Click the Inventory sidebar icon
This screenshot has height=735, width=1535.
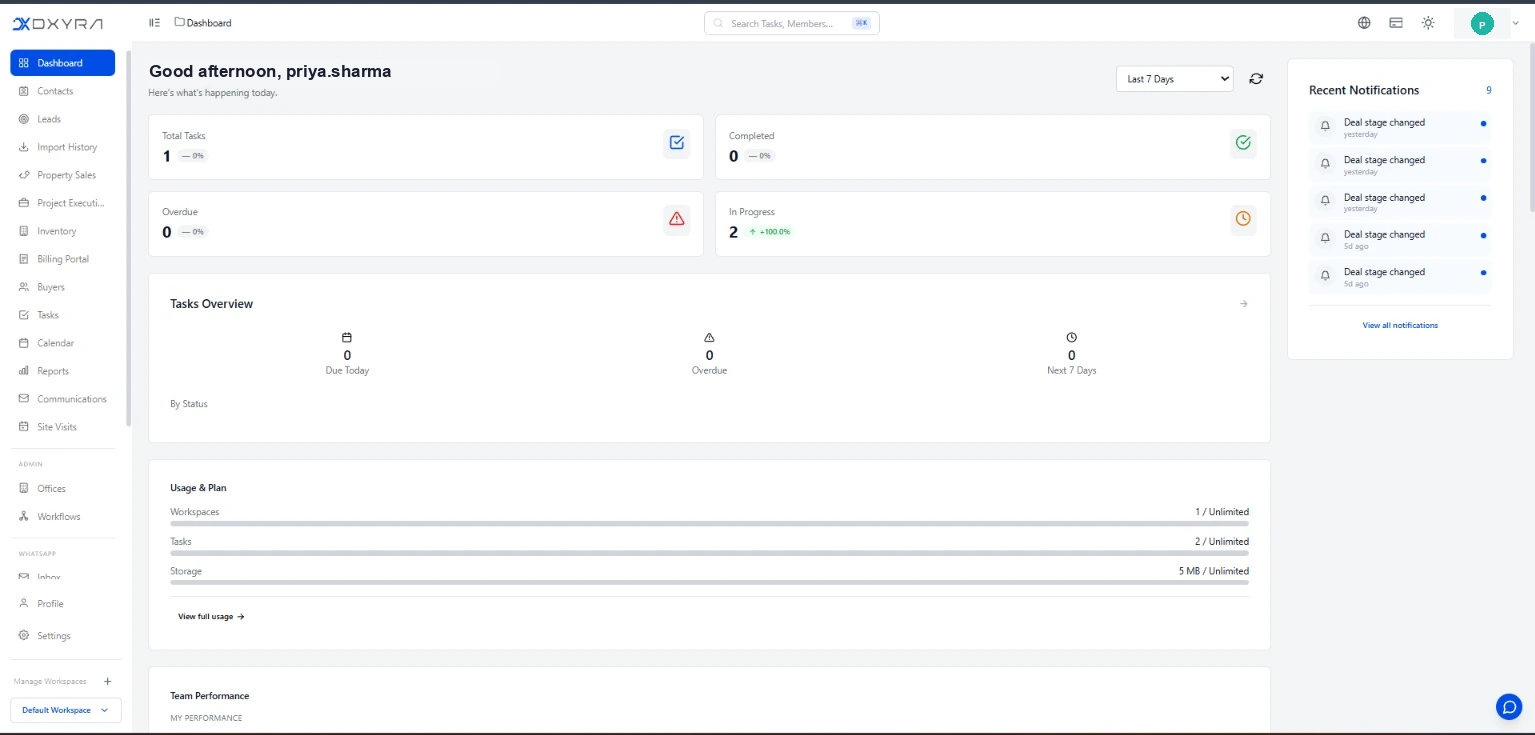pos(25,231)
